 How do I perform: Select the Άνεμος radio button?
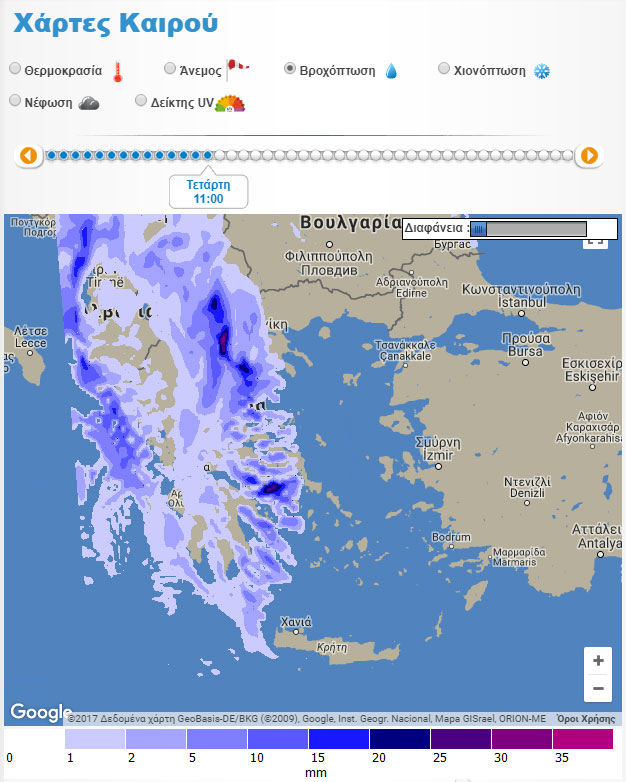click(x=170, y=69)
